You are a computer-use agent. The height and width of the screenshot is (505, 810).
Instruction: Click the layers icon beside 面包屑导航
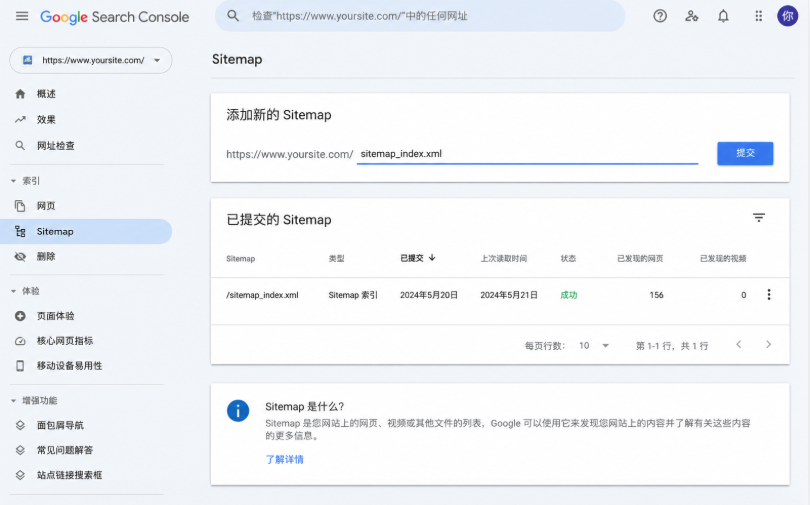(20, 425)
